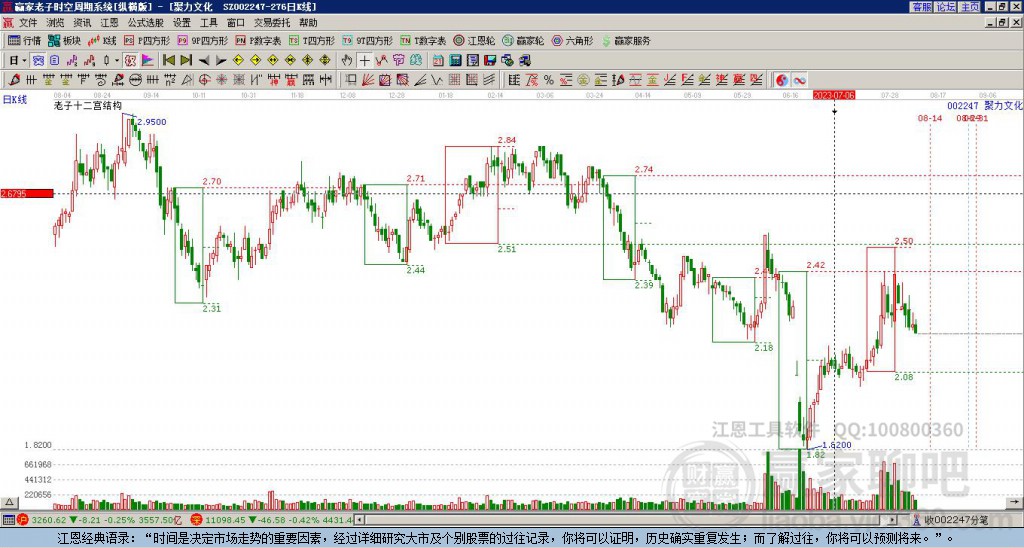Open the P四方形 tool
This screenshot has width=1024, height=548.
click(147, 40)
